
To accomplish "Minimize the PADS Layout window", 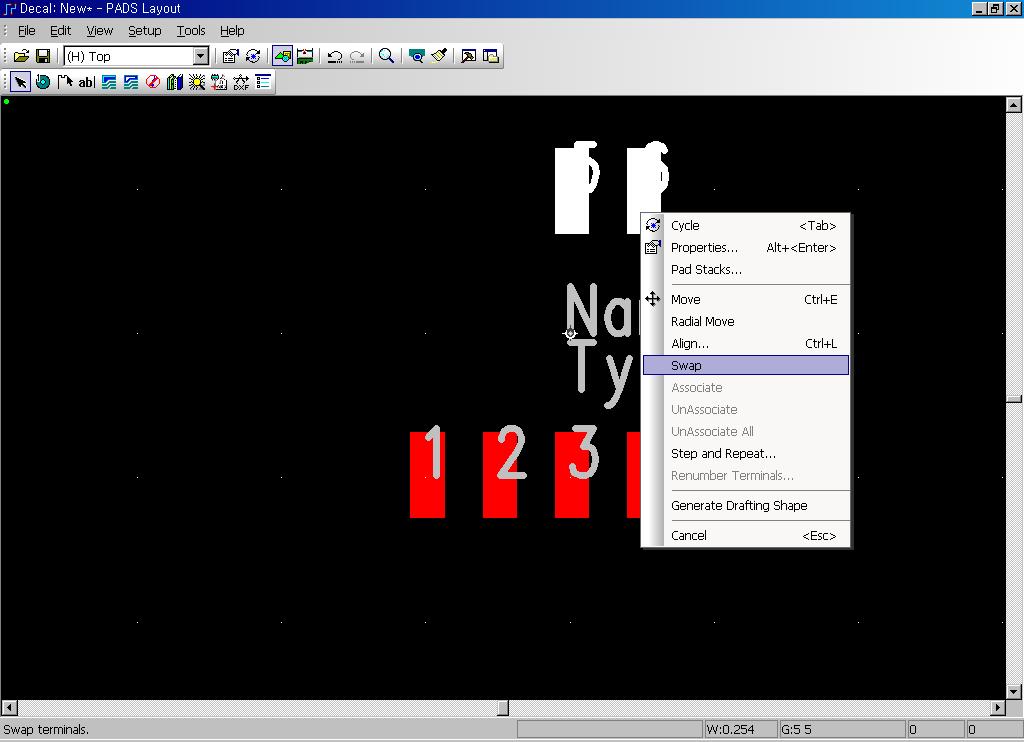I will (978, 8).
